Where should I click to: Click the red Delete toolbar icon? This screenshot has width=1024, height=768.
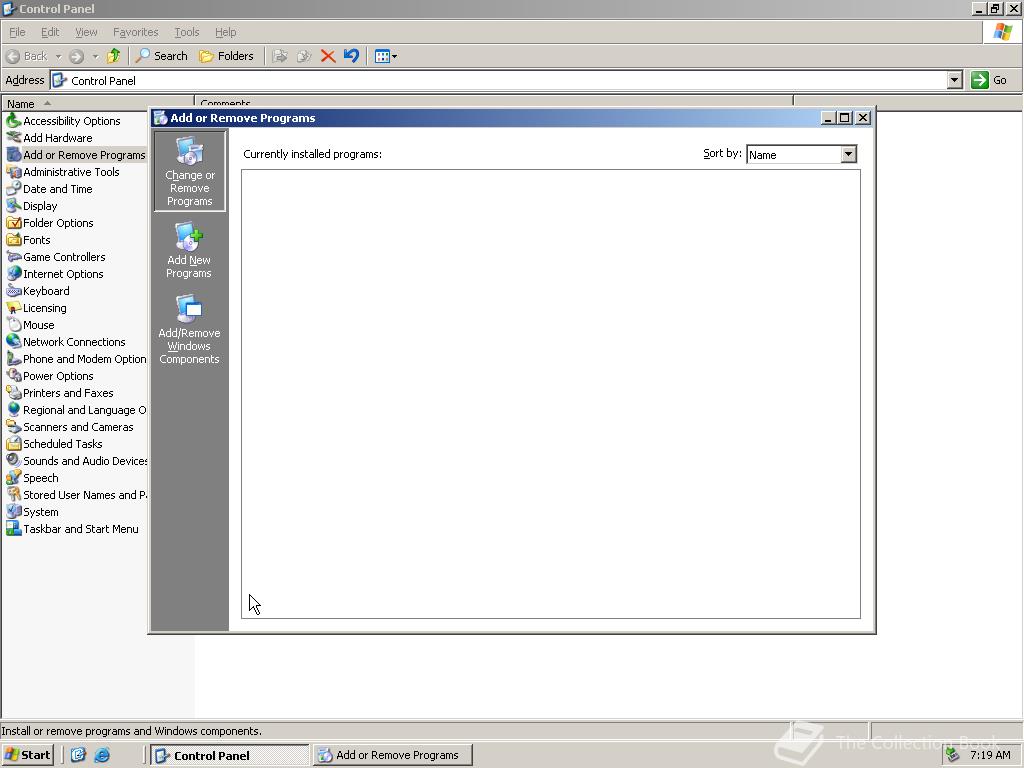tap(328, 56)
